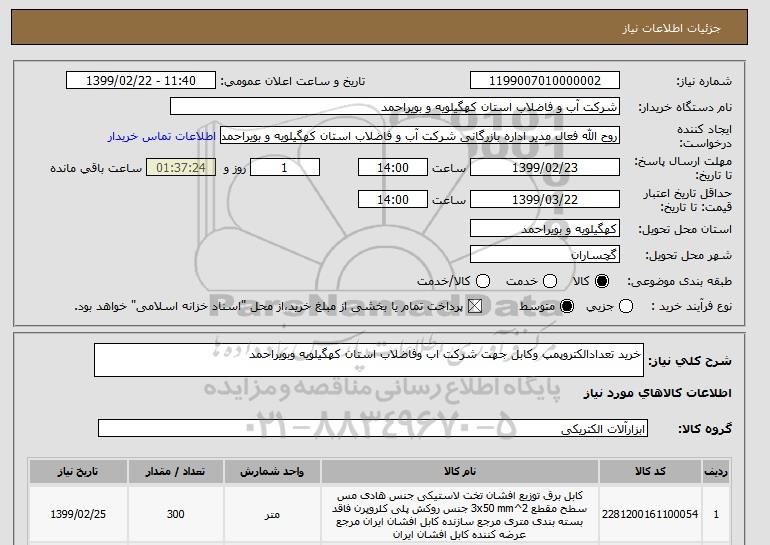Click the response deadline hour field 14:00
This screenshot has width=770, height=545.
(393, 167)
